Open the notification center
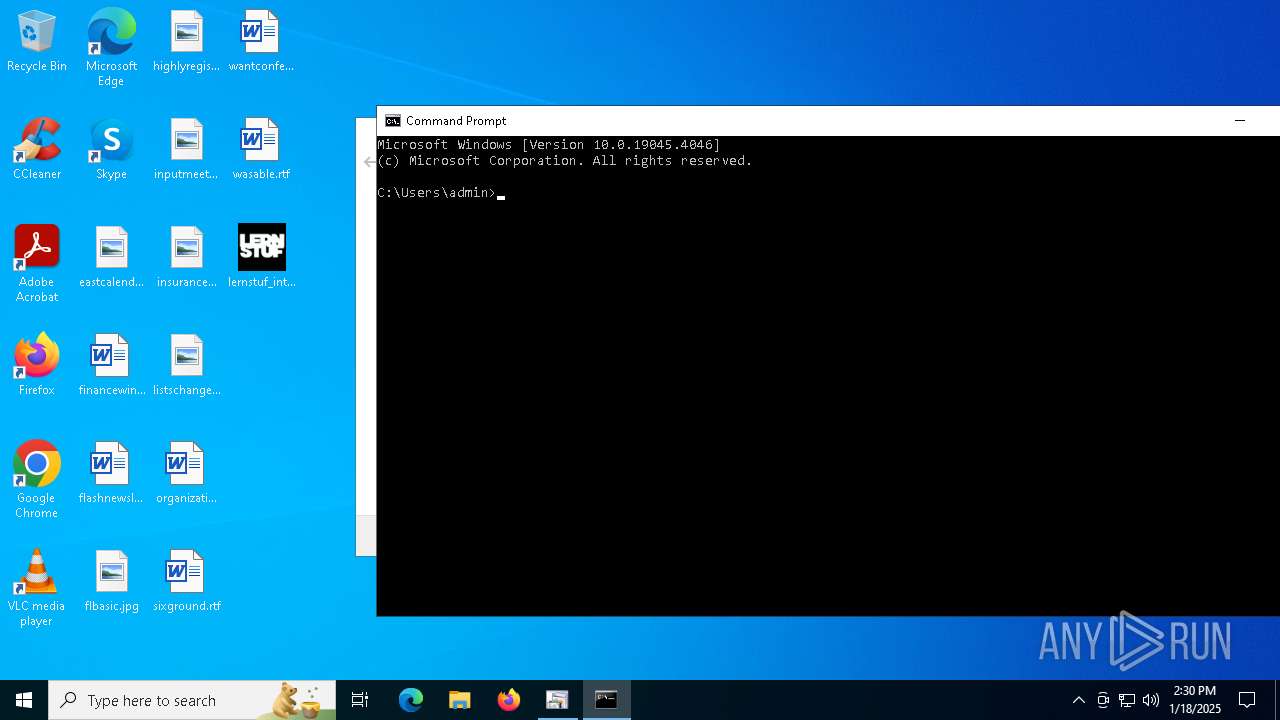 [x=1247, y=700]
